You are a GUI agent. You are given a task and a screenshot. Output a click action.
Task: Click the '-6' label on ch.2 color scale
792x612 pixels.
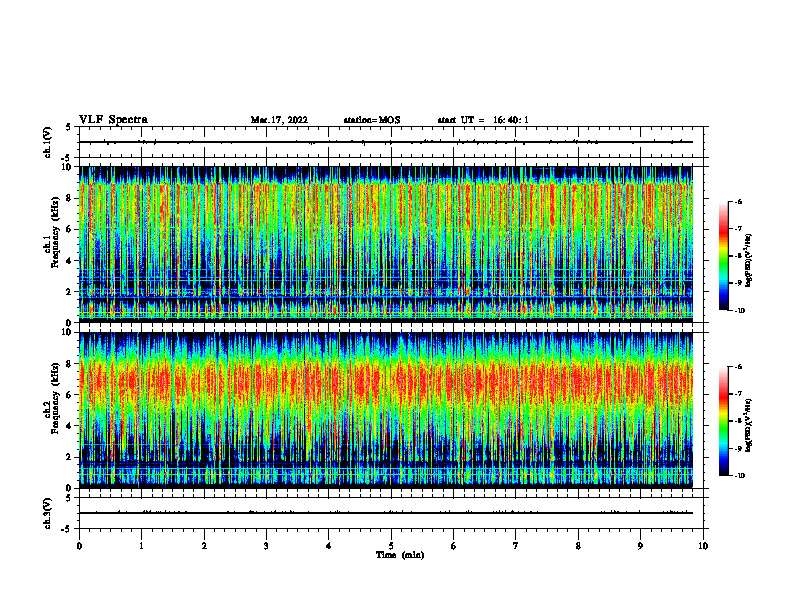point(738,367)
